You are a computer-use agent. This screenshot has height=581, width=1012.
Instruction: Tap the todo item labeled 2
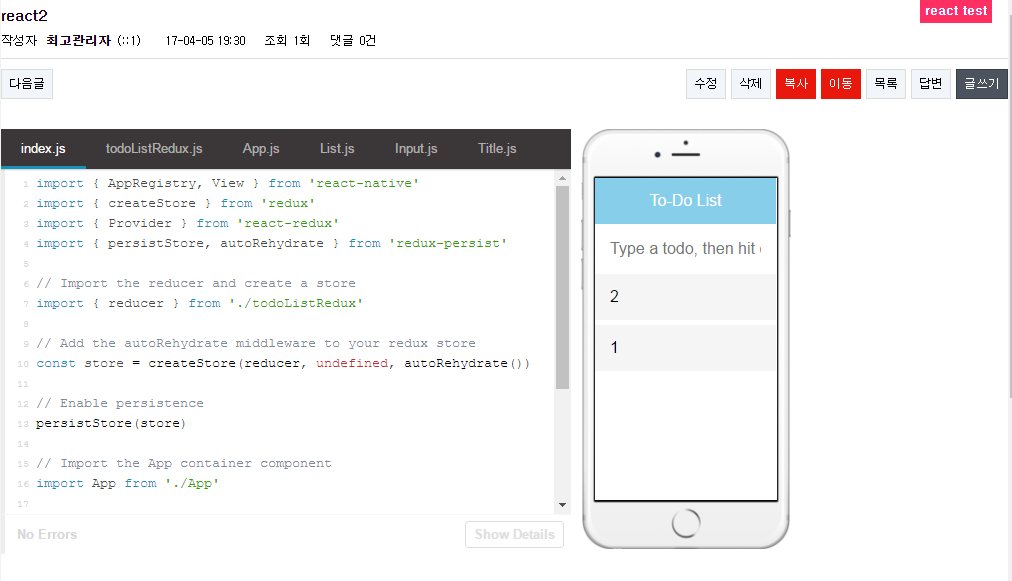click(685, 297)
